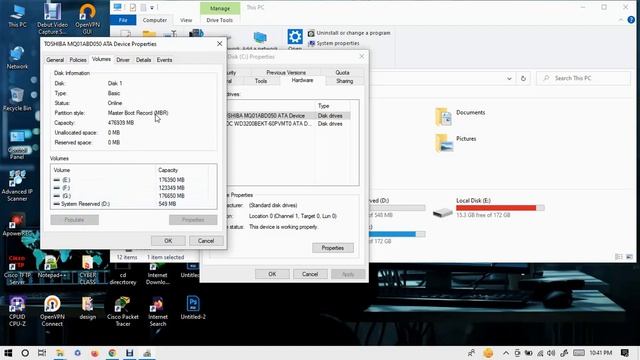Open Previous Versions tab
640x360 pixels.
(286, 72)
